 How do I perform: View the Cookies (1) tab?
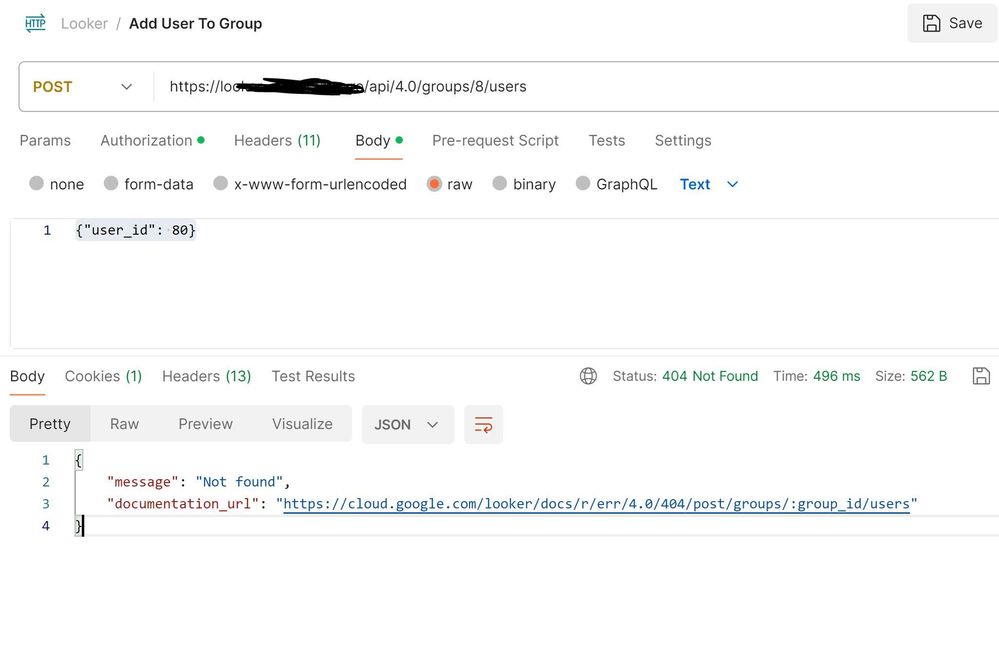click(x=103, y=376)
